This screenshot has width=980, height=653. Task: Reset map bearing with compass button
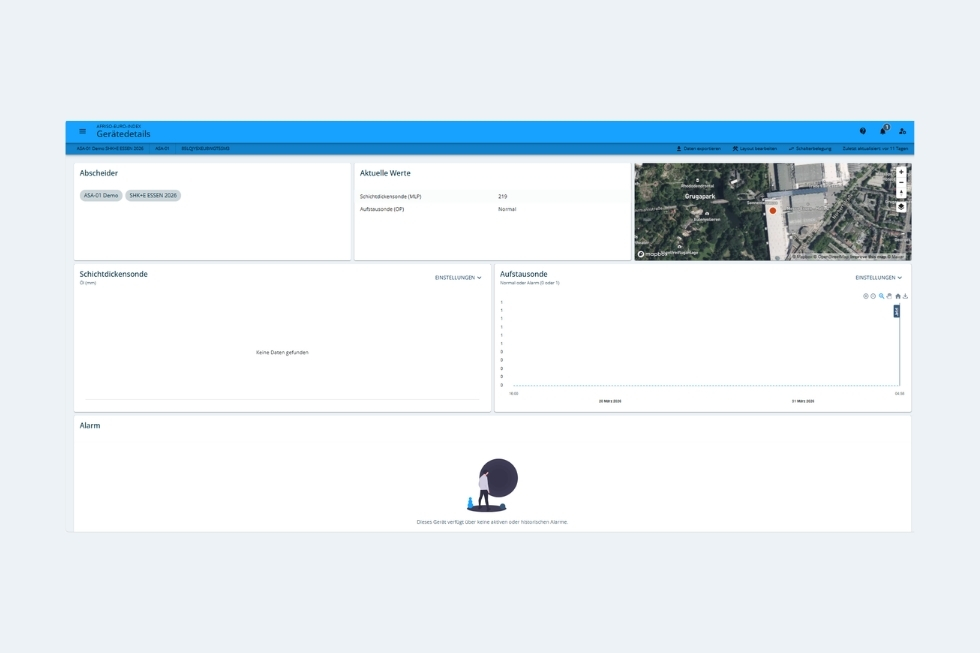(x=901, y=192)
